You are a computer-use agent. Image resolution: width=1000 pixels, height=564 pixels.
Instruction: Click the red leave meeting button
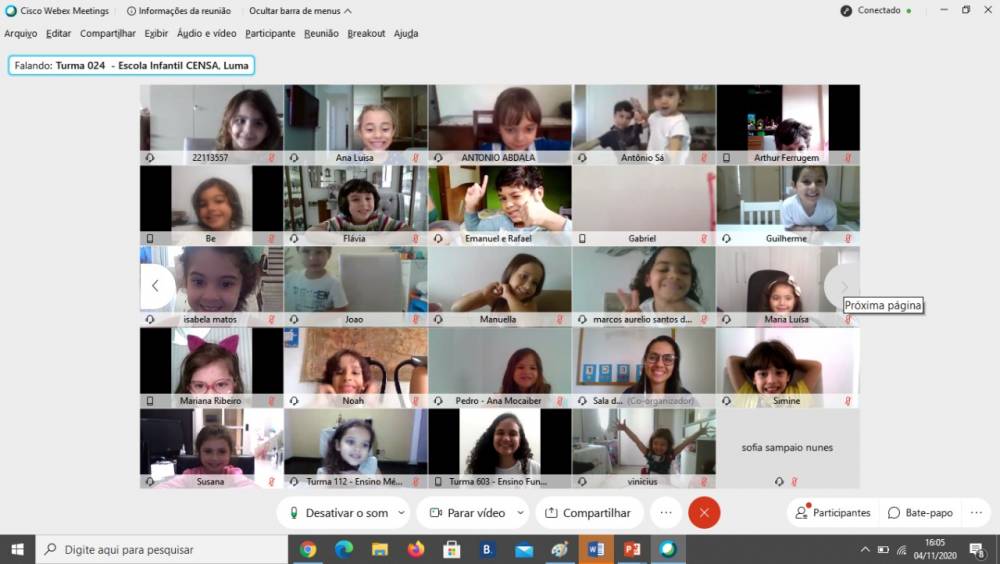[x=704, y=513]
